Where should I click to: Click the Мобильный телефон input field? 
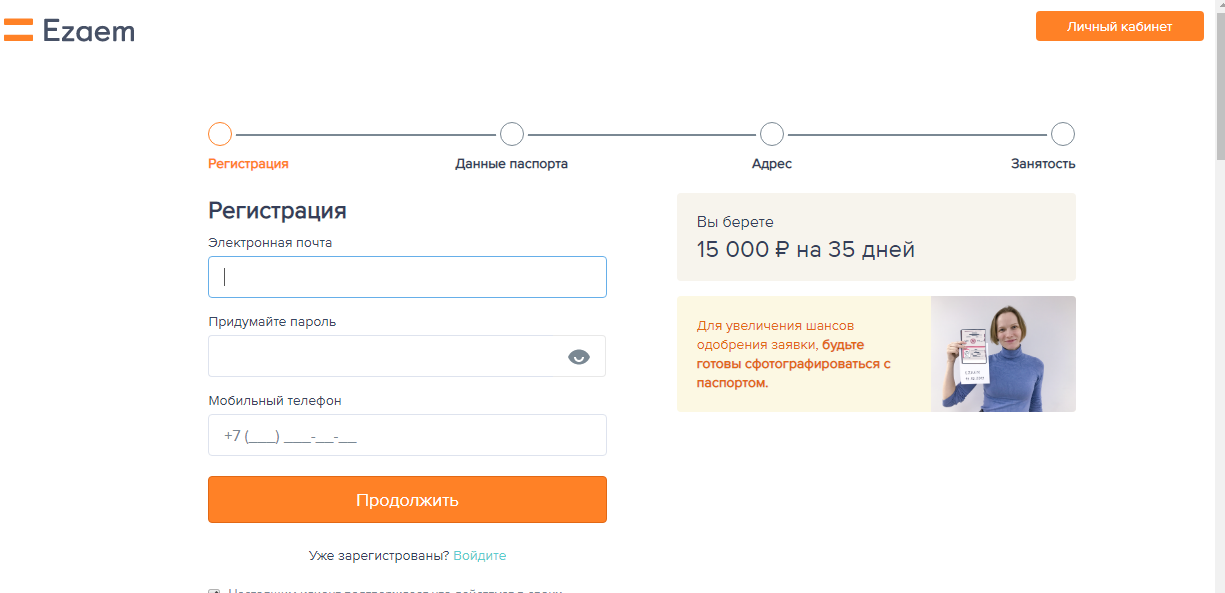point(407,435)
